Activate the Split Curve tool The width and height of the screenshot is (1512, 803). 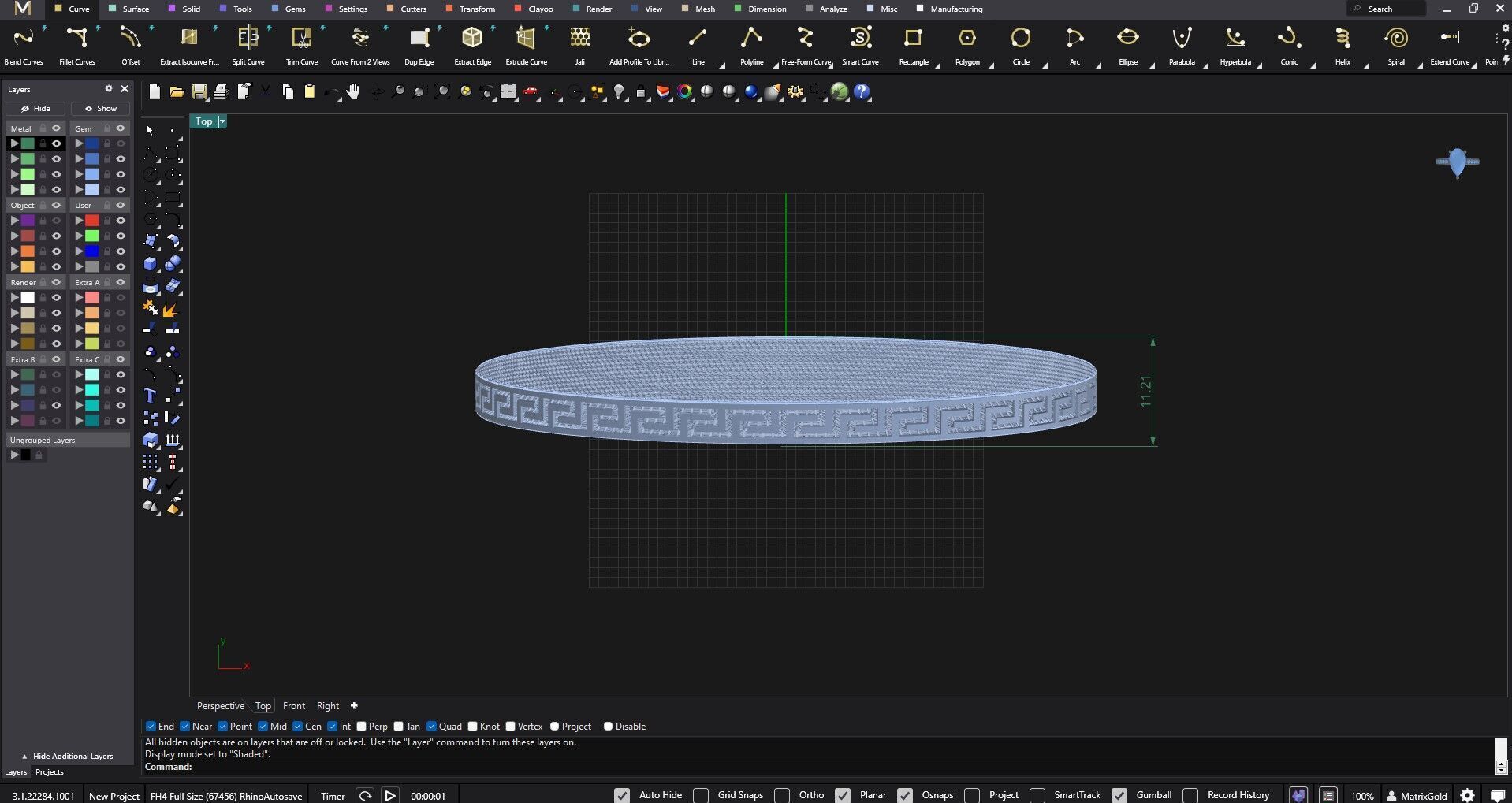coord(248,46)
